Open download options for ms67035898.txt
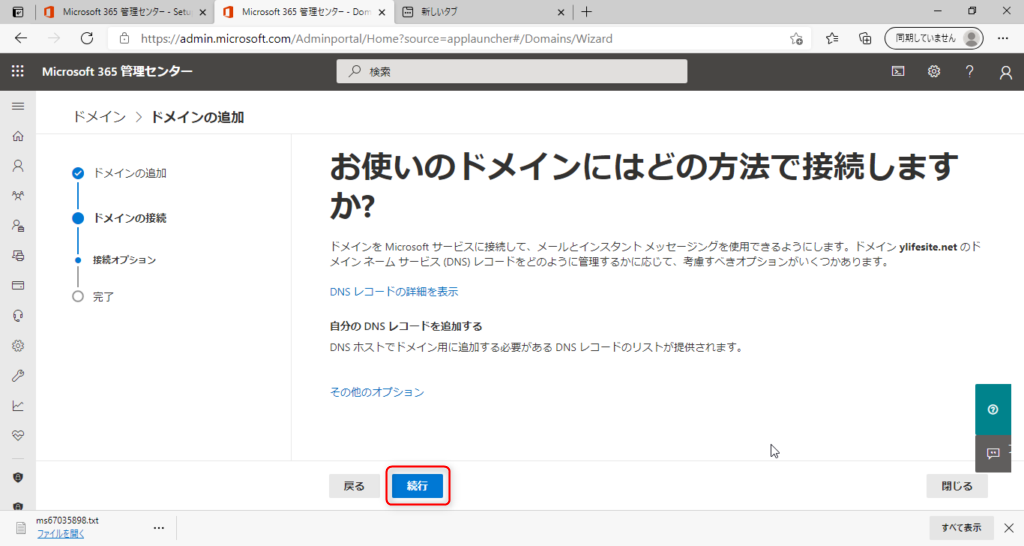 click(159, 528)
